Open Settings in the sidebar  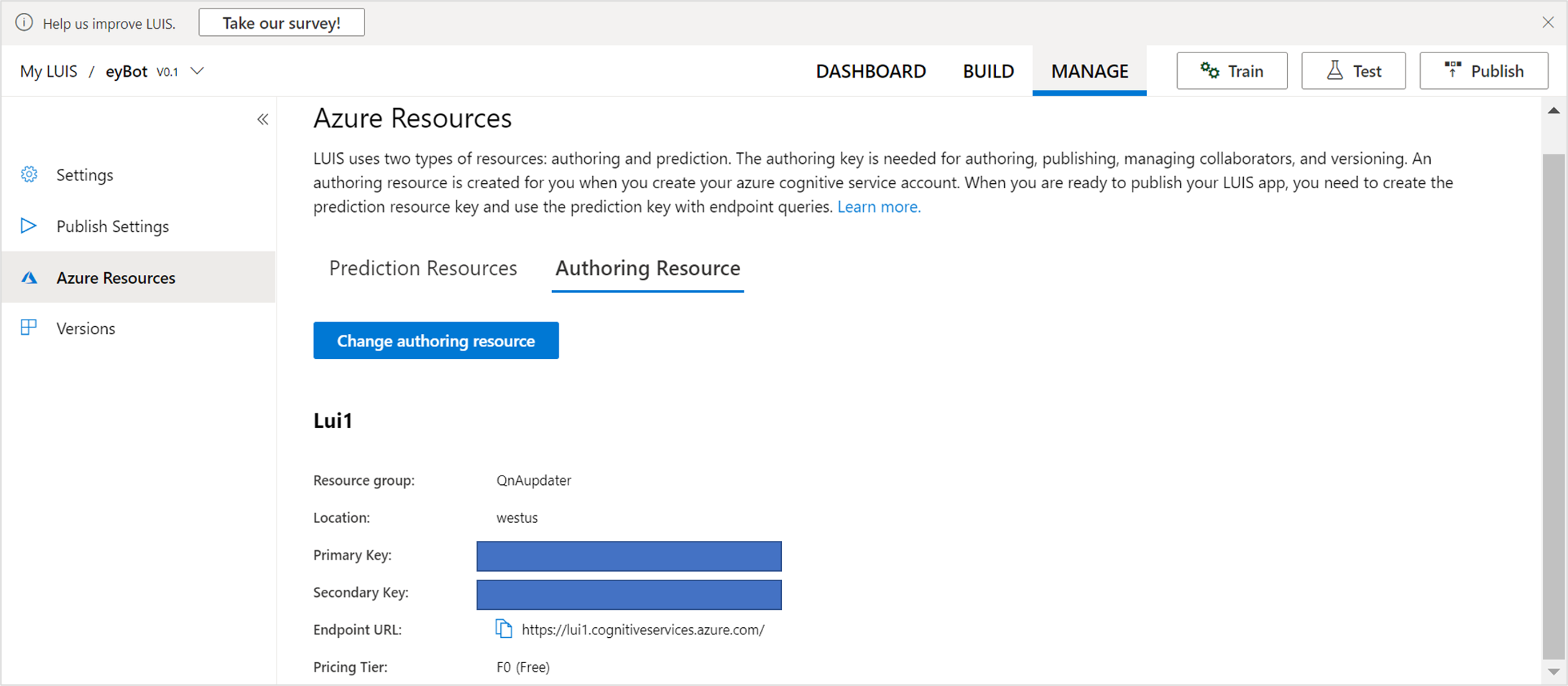[x=139, y=175]
